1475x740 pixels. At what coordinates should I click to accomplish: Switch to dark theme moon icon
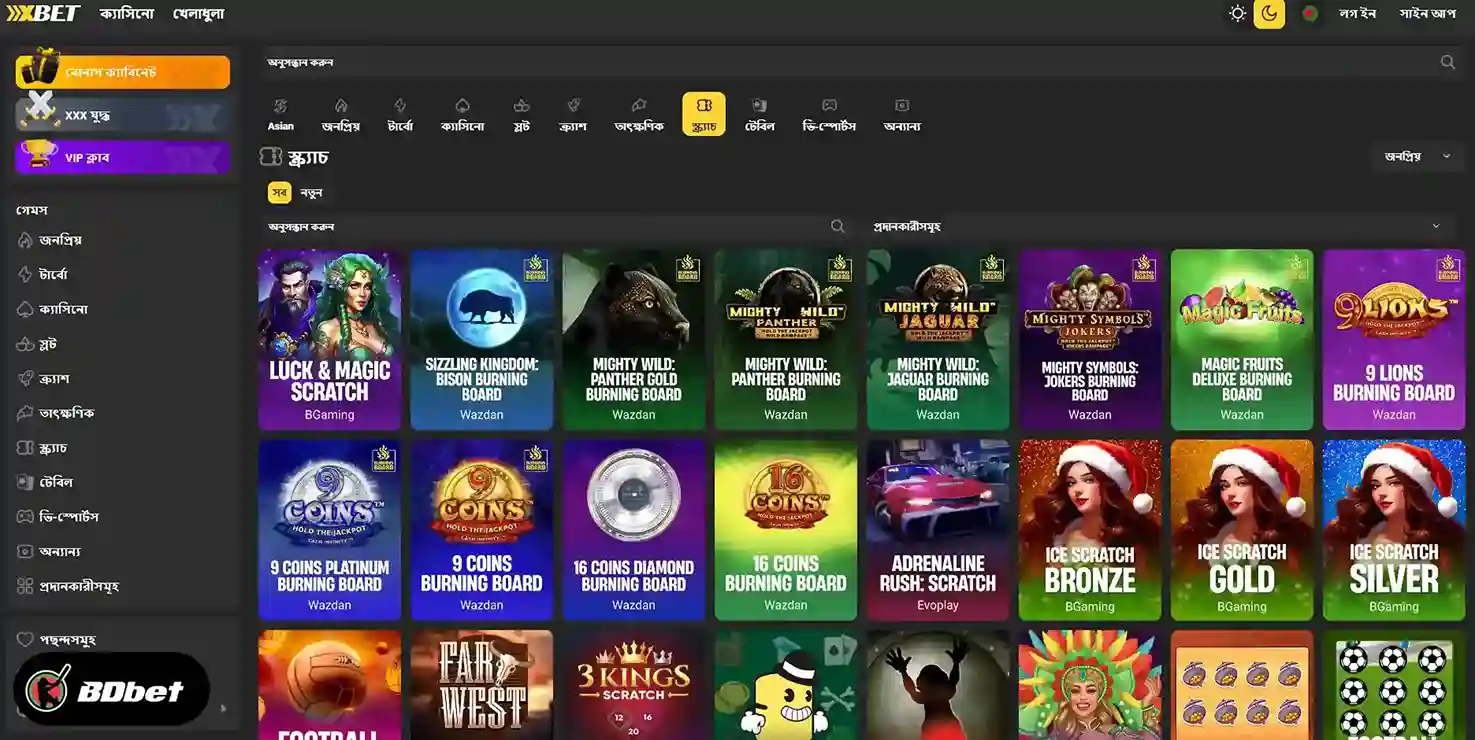(x=1269, y=14)
